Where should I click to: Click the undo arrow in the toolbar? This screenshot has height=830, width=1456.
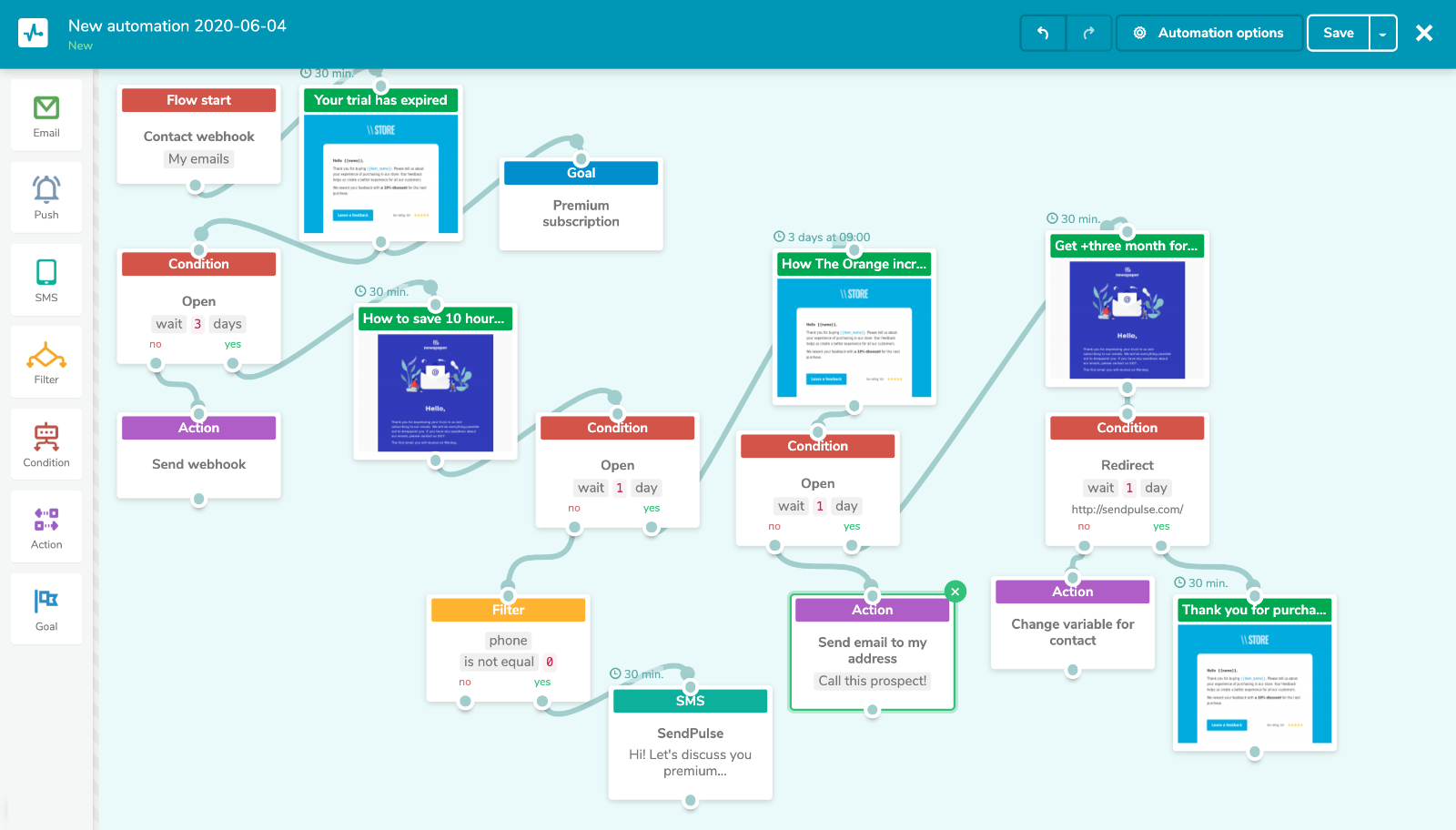1043,32
